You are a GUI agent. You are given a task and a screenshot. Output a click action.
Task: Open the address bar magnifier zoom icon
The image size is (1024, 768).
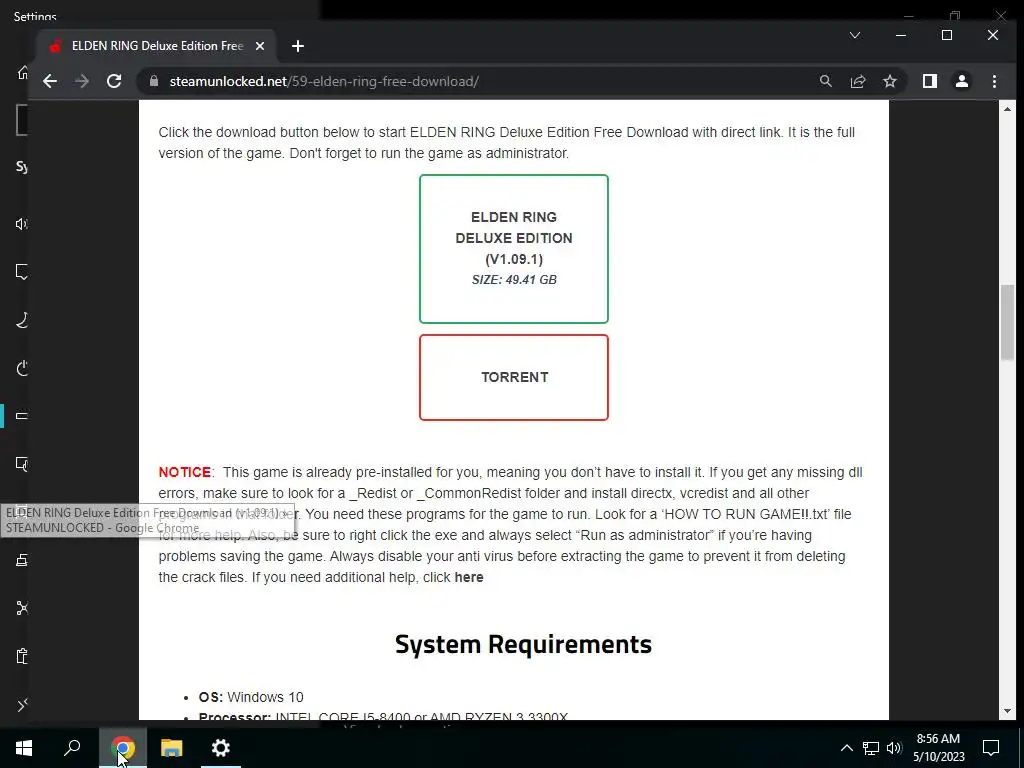point(825,81)
